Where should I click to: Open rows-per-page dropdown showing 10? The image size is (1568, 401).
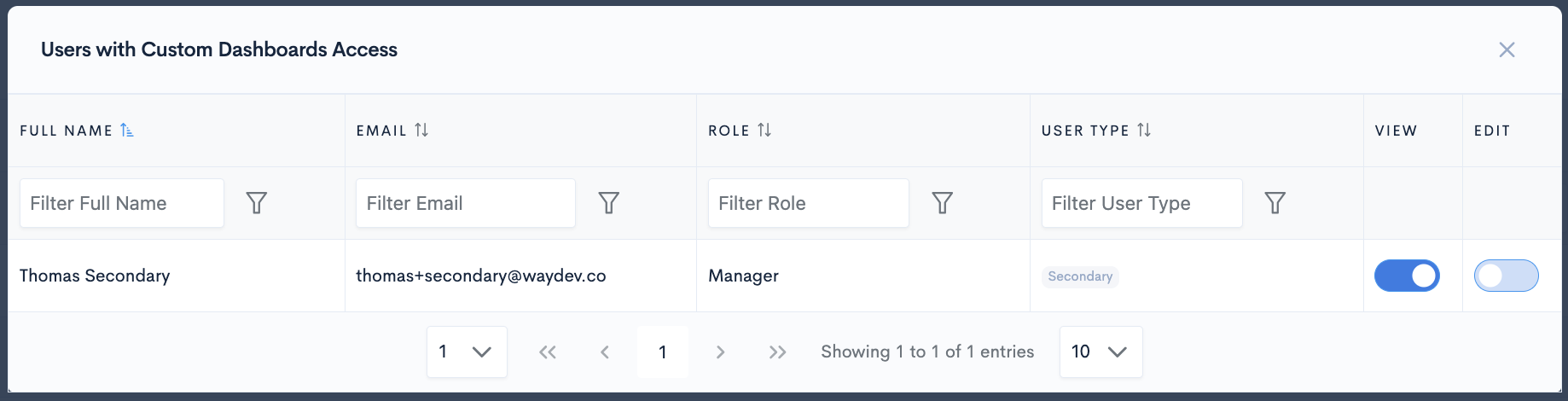(1100, 352)
